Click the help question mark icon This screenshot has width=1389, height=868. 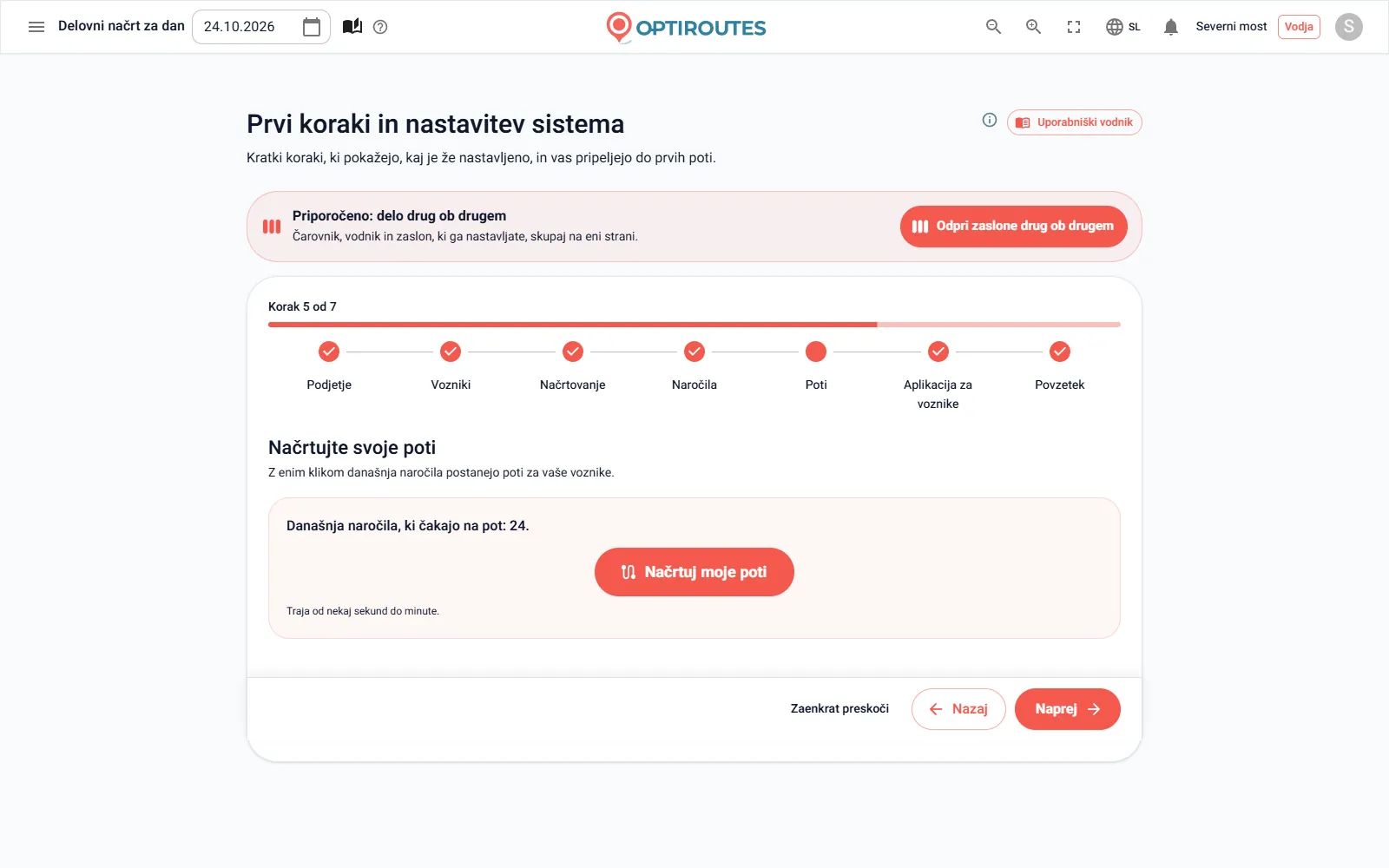pos(380,27)
